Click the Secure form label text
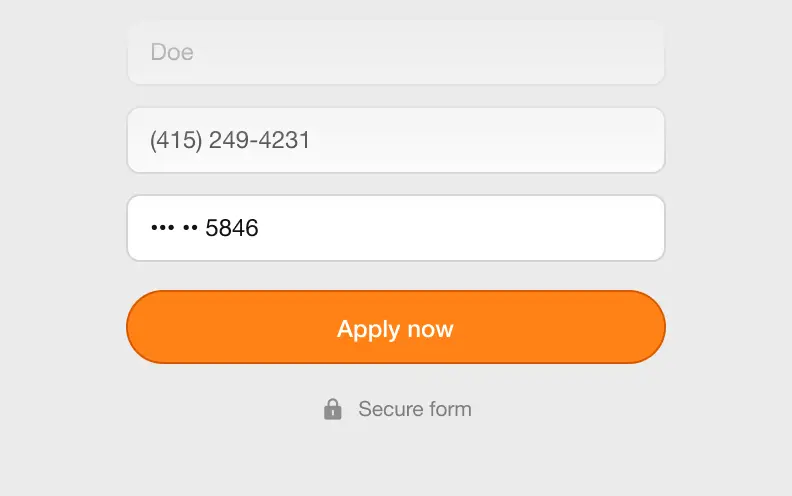The image size is (792, 496). (415, 409)
